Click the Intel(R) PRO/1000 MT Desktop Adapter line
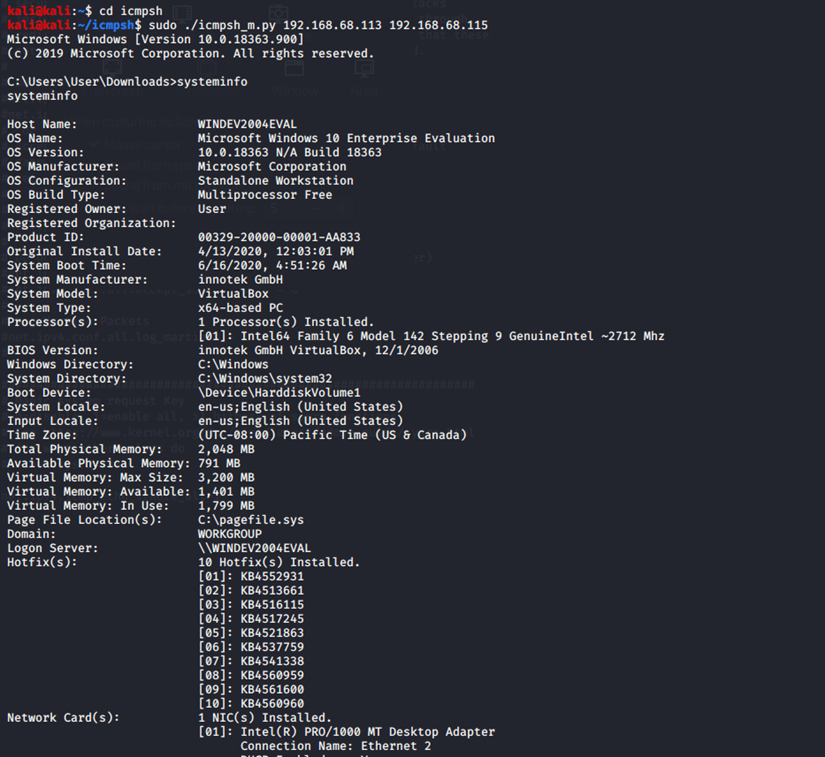 [347, 732]
